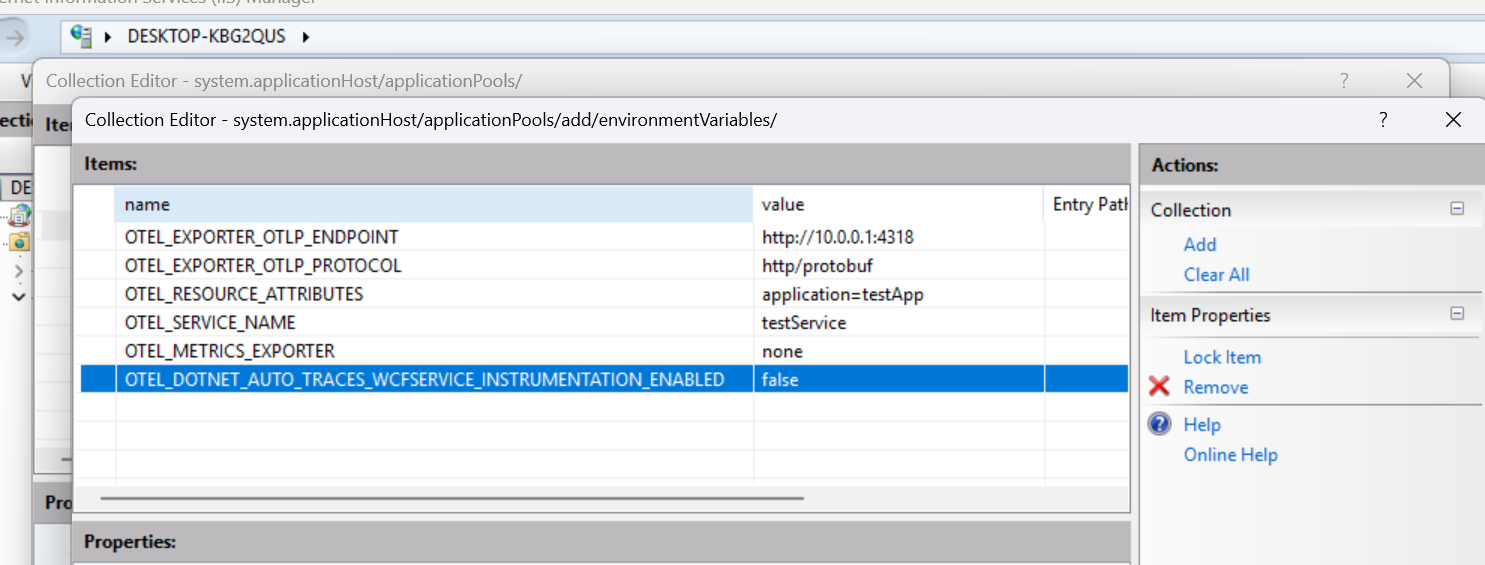Screen dimensions: 1485x565
Task: Sort by the value column header
Action: [x=897, y=204]
